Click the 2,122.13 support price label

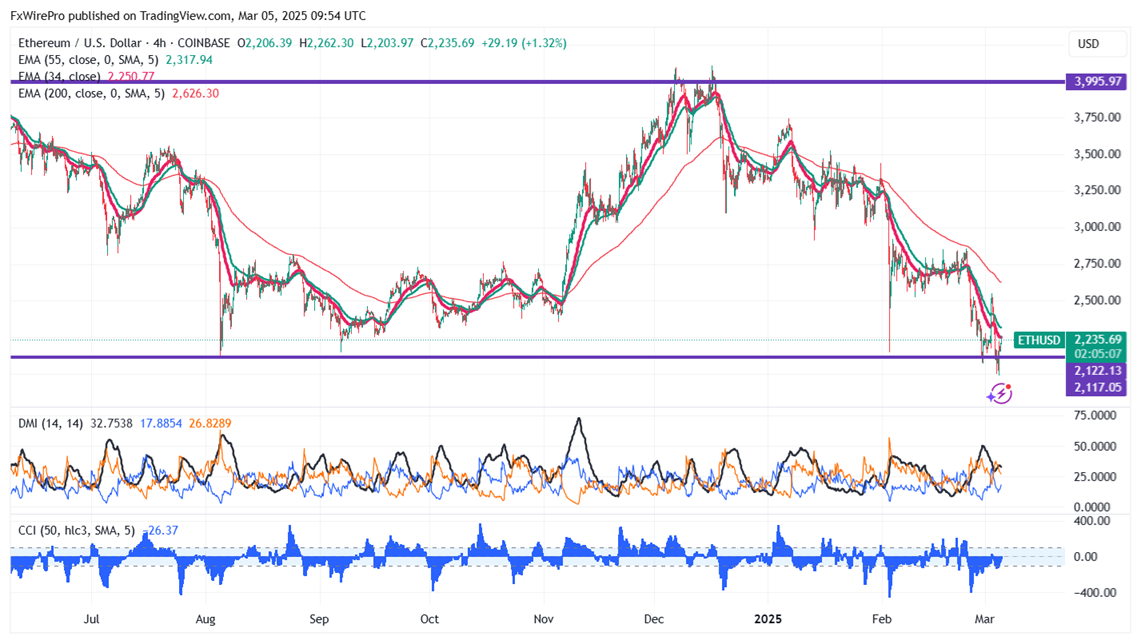pos(1097,370)
